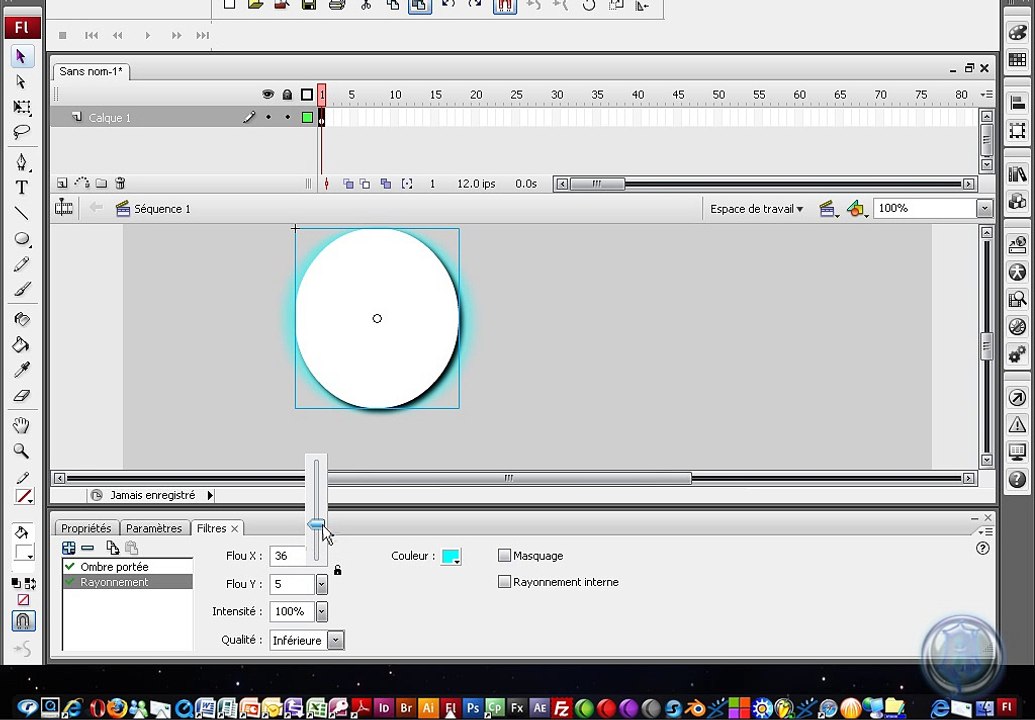Pick the Lasso tool
This screenshot has height=720, width=1035.
pyautogui.click(x=21, y=132)
